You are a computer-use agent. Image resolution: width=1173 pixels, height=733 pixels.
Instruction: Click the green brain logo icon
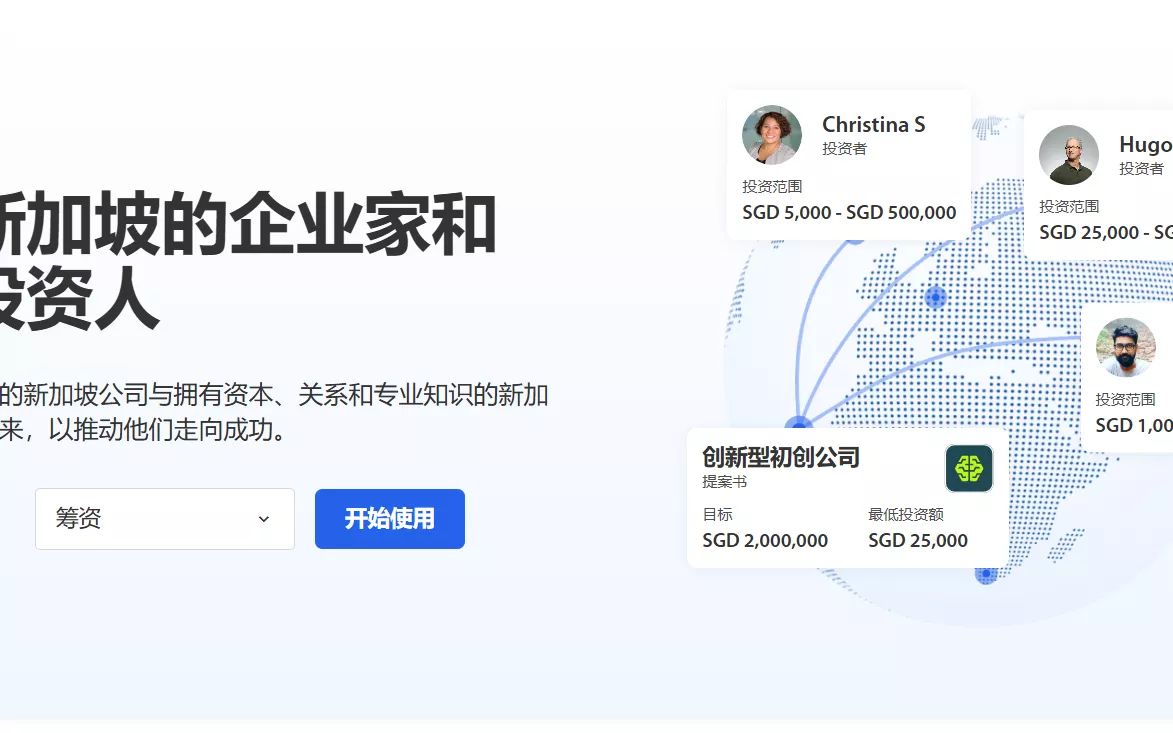(x=969, y=468)
